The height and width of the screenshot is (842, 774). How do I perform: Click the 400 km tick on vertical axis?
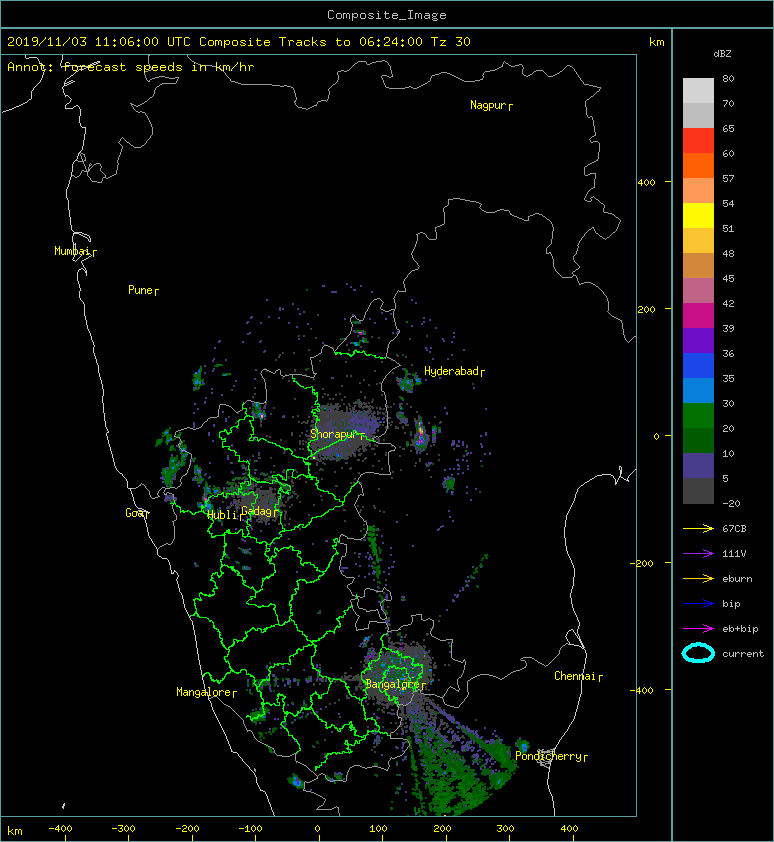647,183
